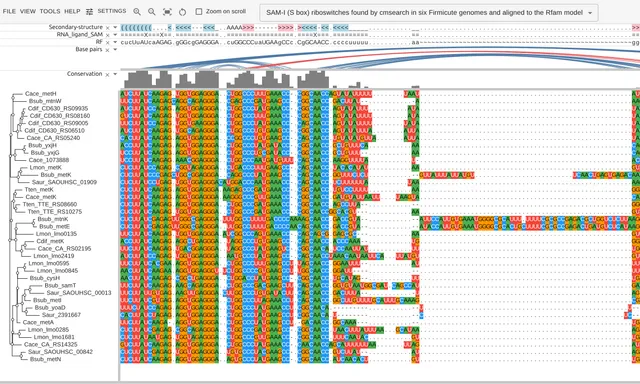Open the Base pairs track options arrow
This screenshot has height=384, width=640.
(x=115, y=49)
